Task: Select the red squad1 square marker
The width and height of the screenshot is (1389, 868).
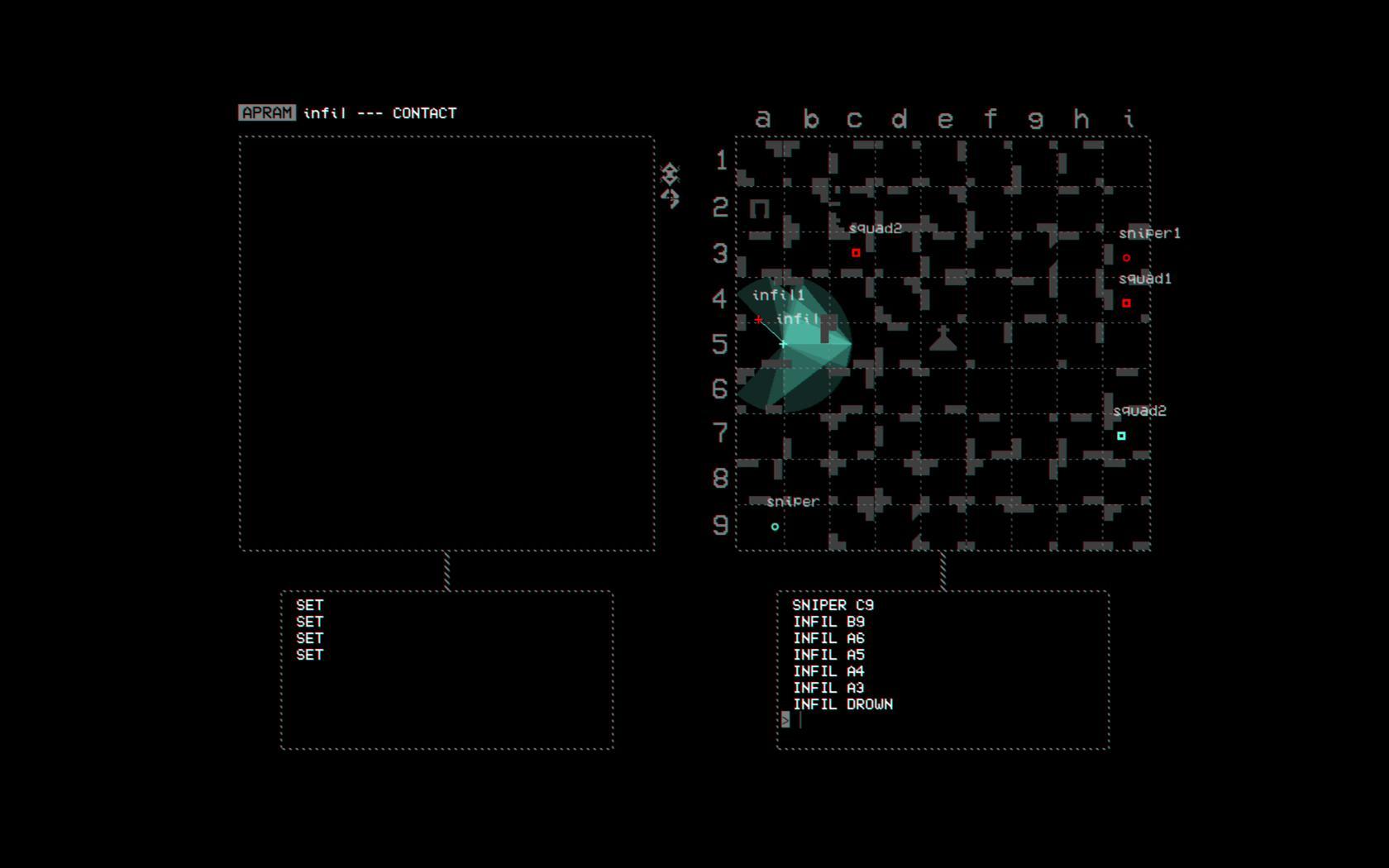Action: click(x=1126, y=303)
